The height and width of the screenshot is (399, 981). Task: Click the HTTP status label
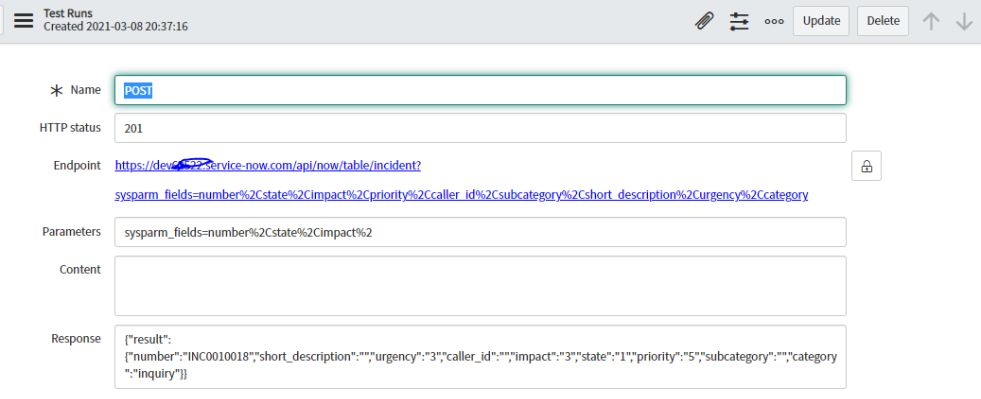[70, 128]
